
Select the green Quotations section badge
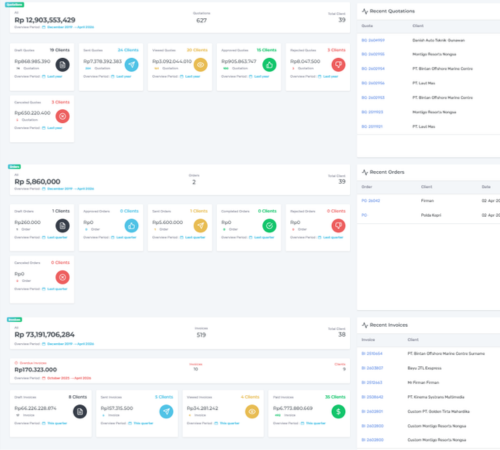15,5
